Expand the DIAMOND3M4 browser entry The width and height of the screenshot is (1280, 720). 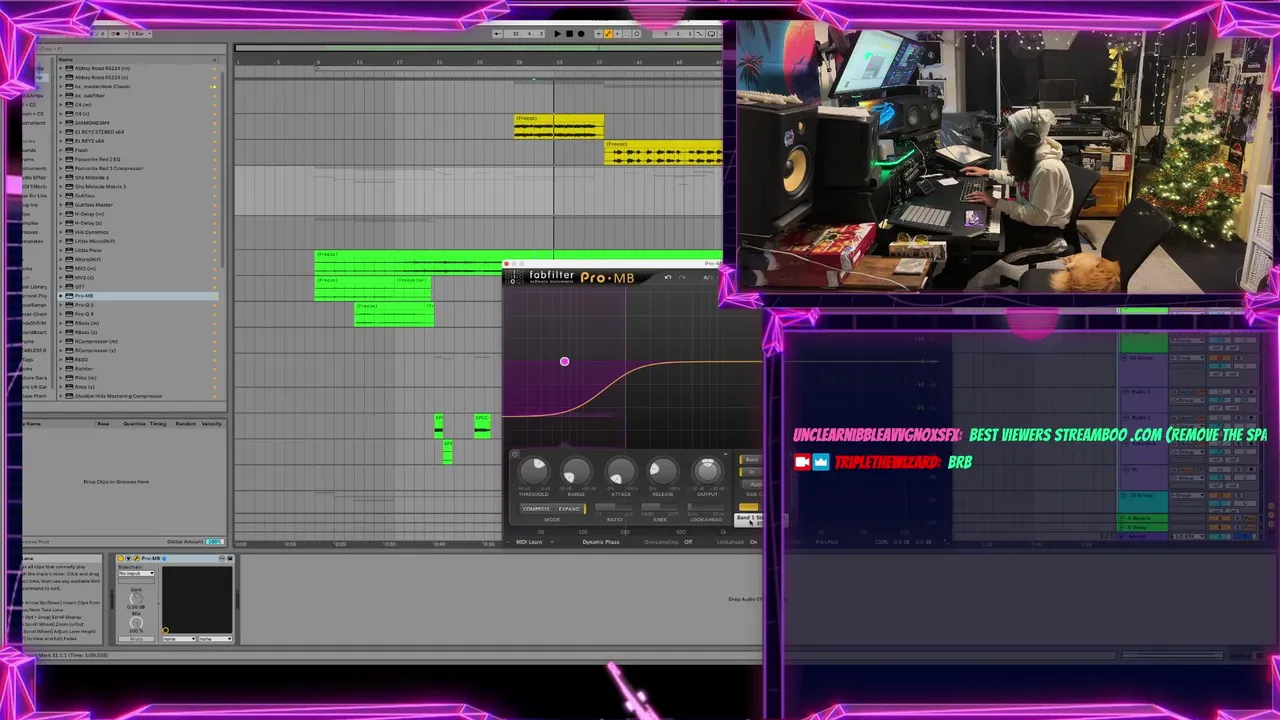pos(61,123)
